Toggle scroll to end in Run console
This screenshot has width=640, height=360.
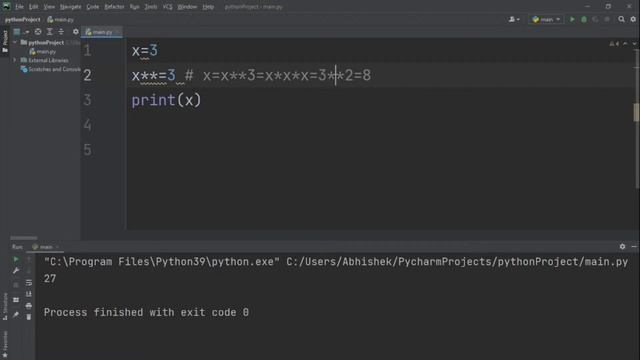click(29, 294)
